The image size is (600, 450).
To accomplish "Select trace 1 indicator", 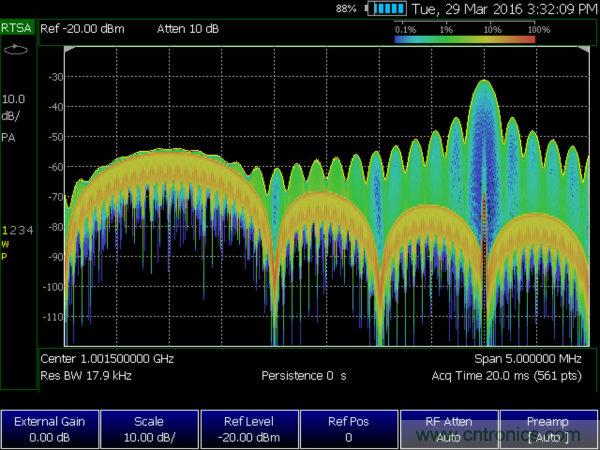I will coord(5,231).
